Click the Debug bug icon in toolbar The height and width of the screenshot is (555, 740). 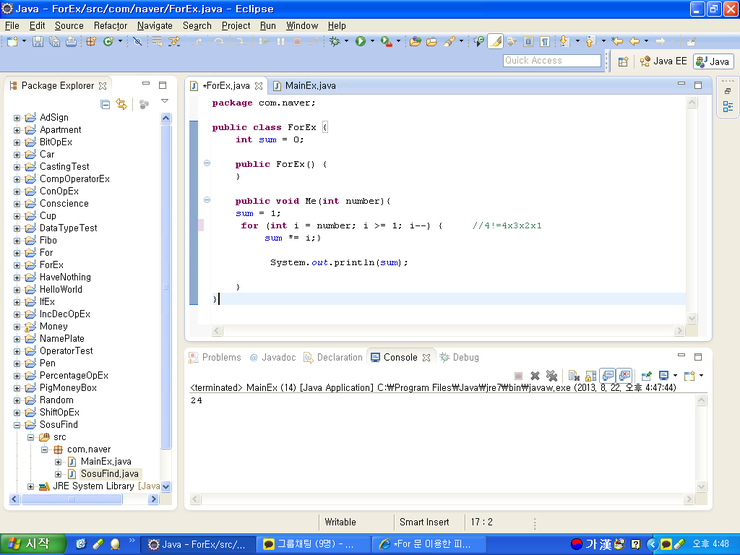tap(334, 42)
